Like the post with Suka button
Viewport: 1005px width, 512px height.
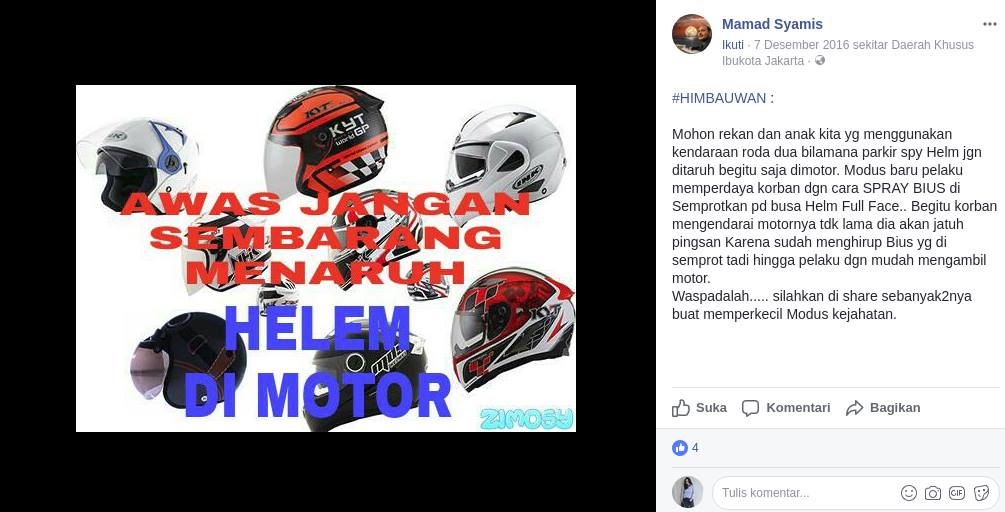click(x=699, y=408)
